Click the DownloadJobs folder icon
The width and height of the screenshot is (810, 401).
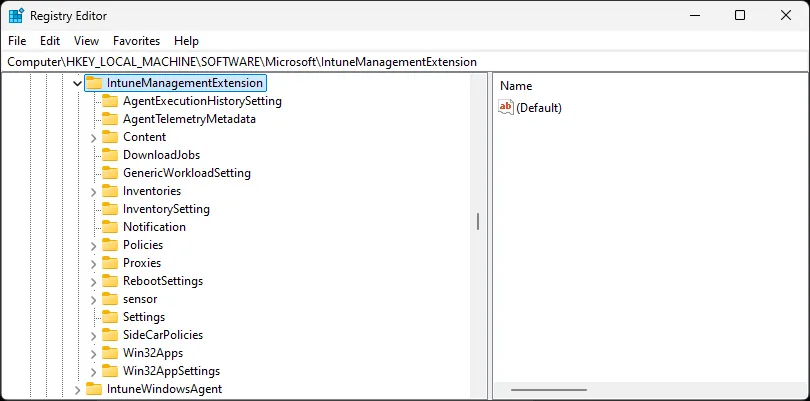pos(110,155)
